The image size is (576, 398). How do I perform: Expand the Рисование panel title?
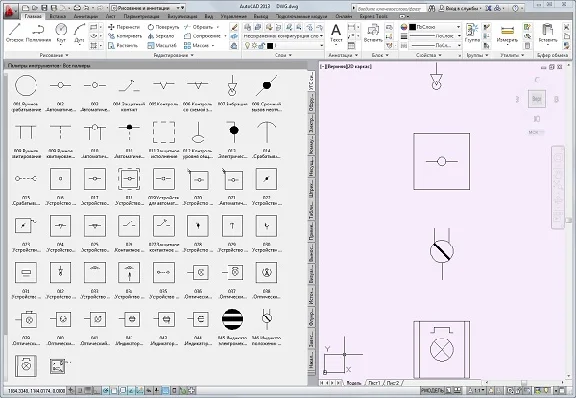pyautogui.click(x=54, y=55)
